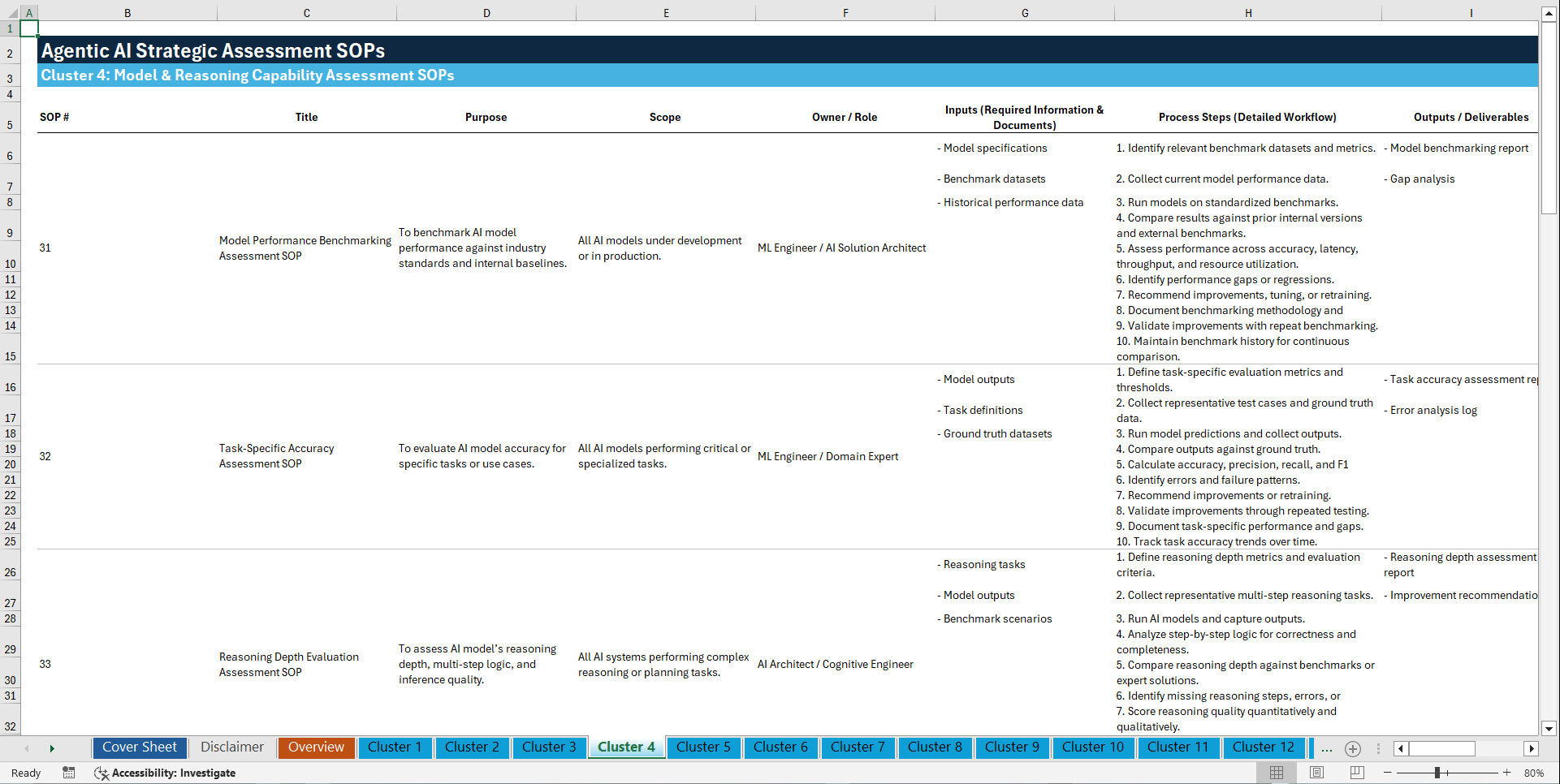Open the Overview sheet tab
The height and width of the screenshot is (784, 1560).
316,747
